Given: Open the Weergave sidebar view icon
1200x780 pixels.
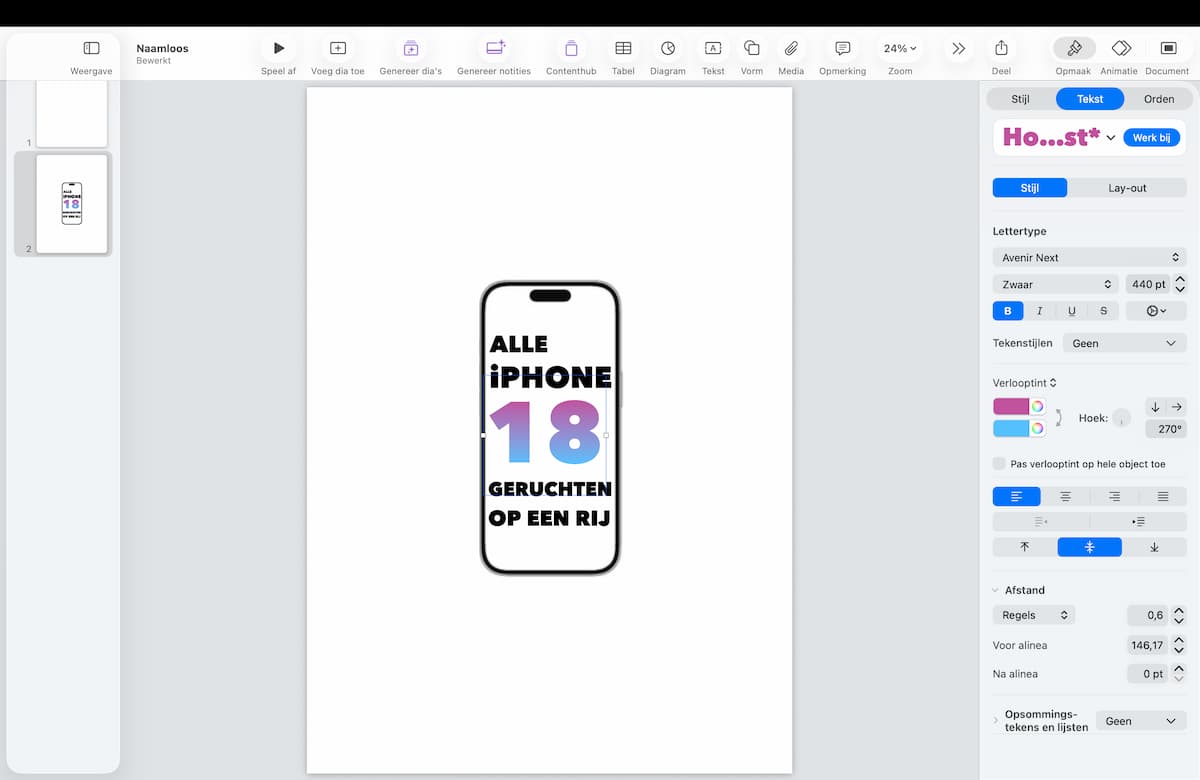Looking at the screenshot, I should (x=91, y=48).
